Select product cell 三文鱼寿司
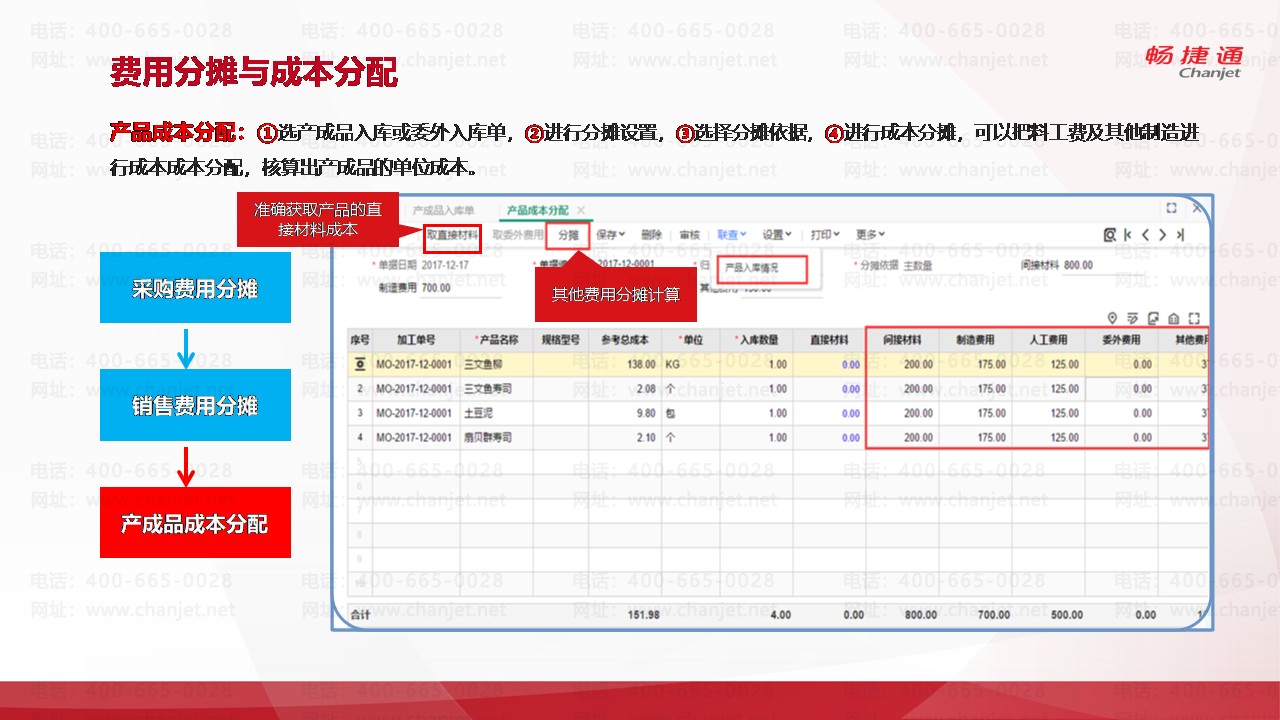The image size is (1280, 720). click(495, 389)
